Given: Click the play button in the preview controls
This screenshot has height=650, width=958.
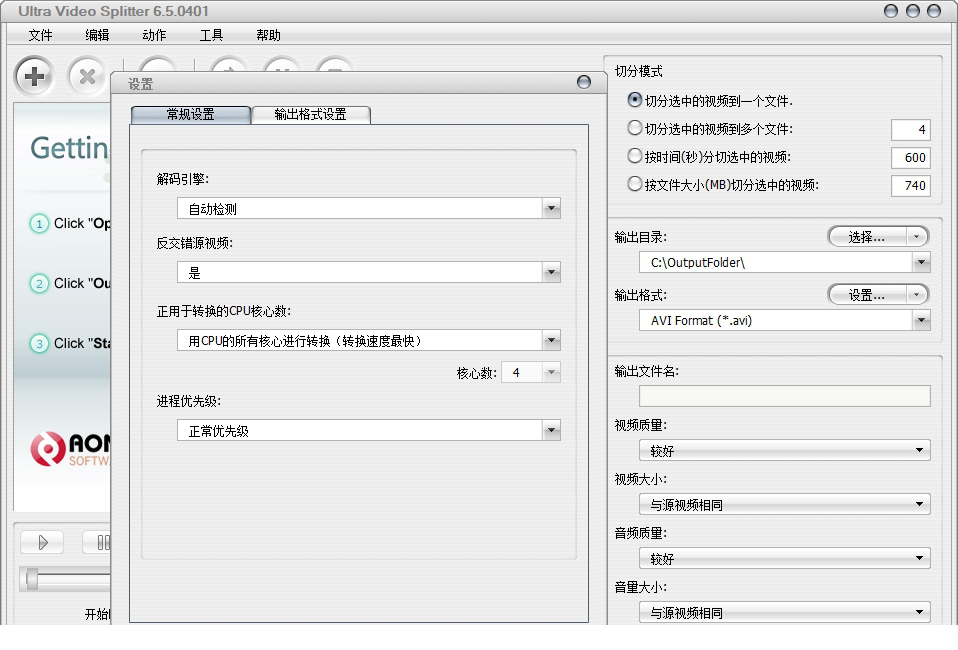Looking at the screenshot, I should tap(42, 542).
